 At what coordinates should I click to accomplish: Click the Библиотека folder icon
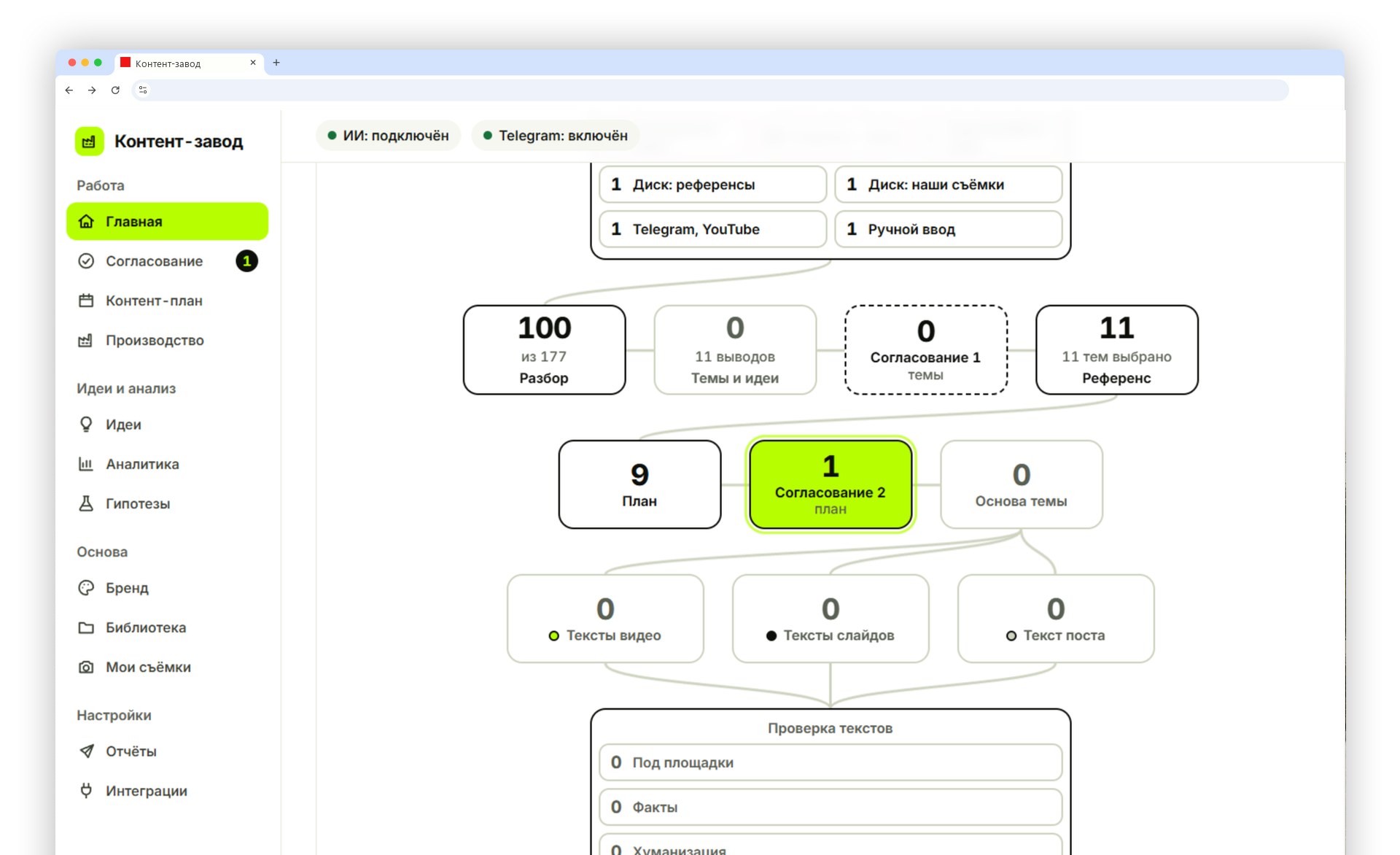86,627
